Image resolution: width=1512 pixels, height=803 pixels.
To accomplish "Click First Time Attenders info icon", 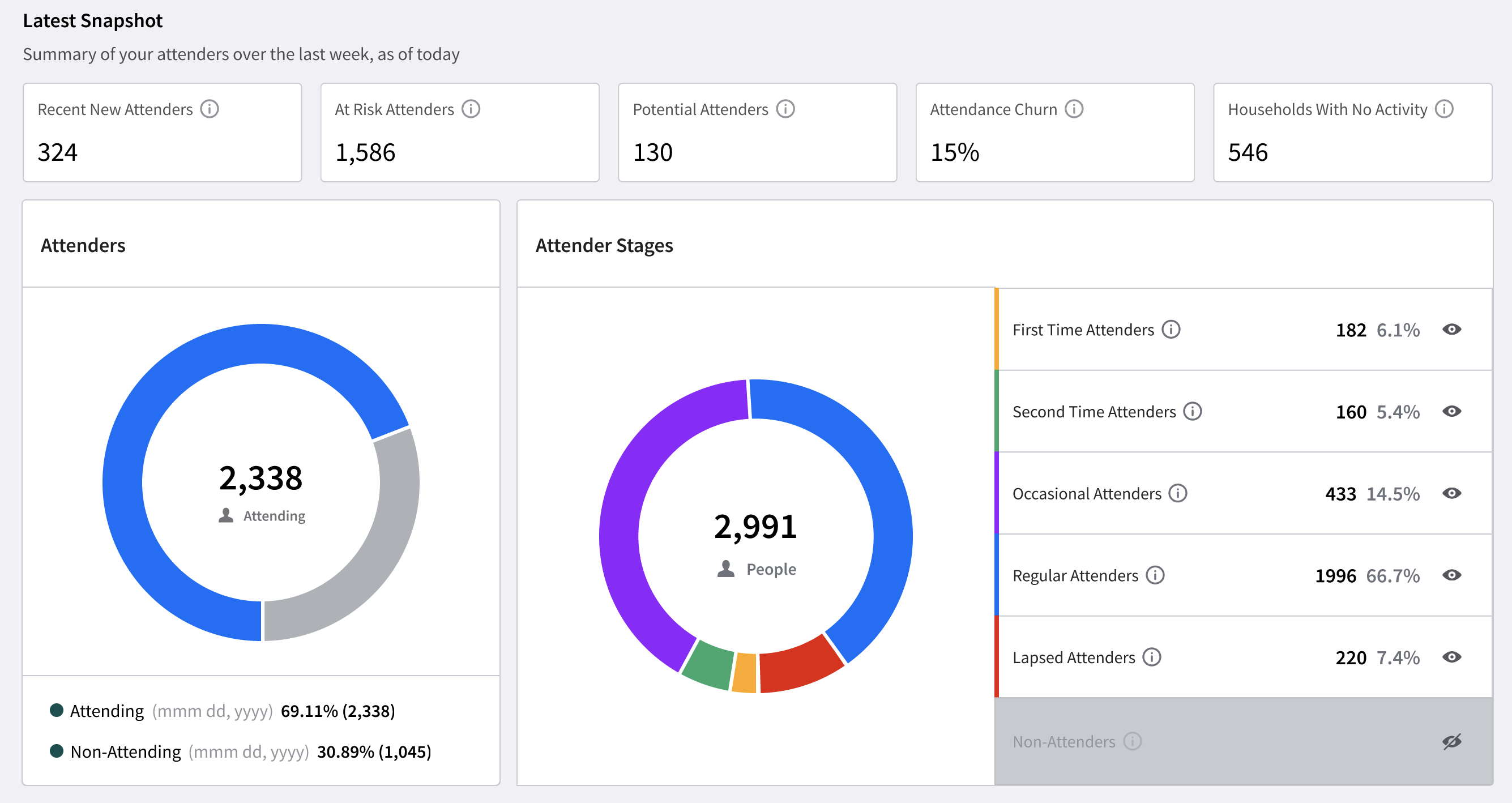I will click(1171, 330).
